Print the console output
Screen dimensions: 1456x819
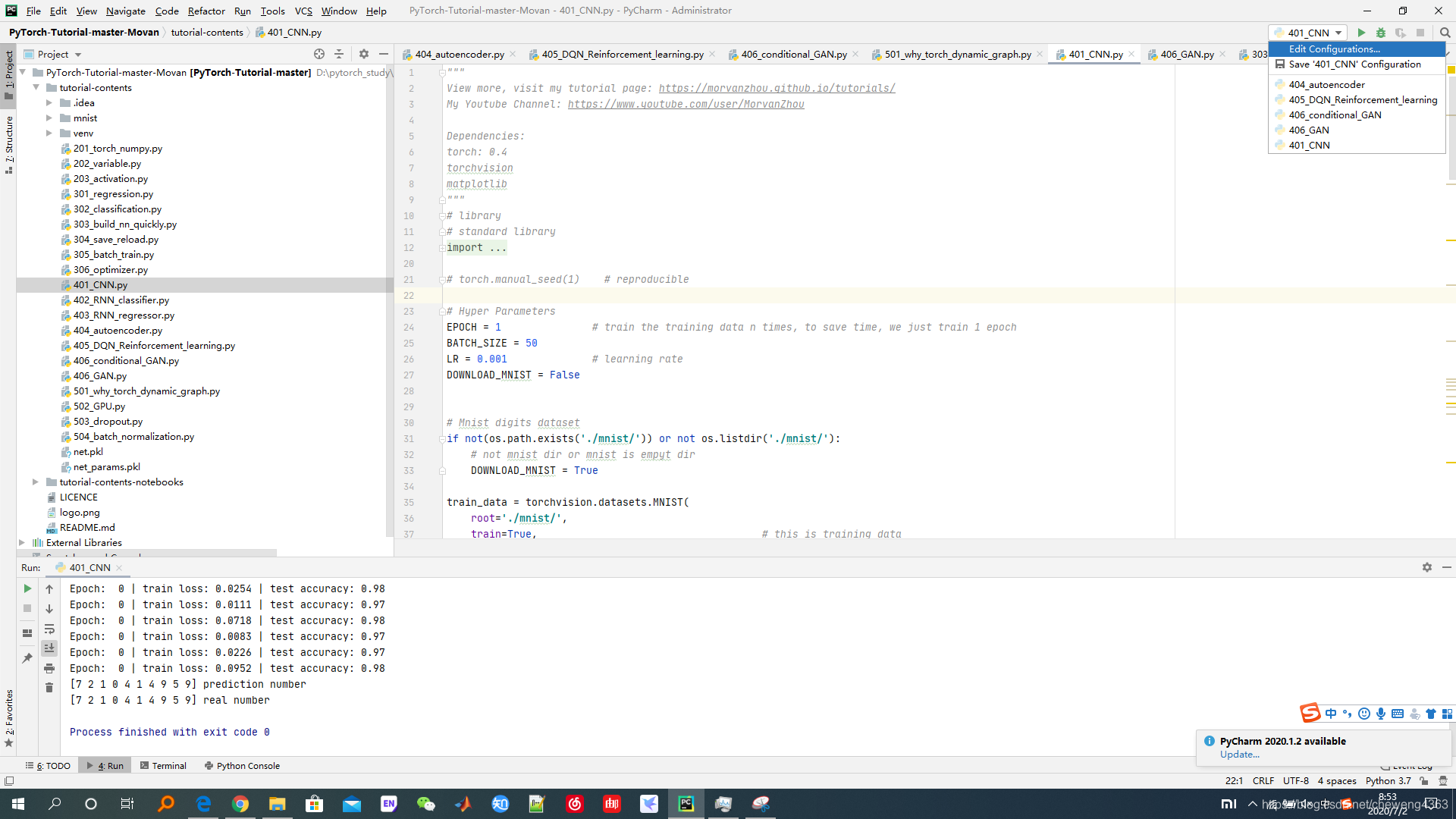tap(49, 668)
